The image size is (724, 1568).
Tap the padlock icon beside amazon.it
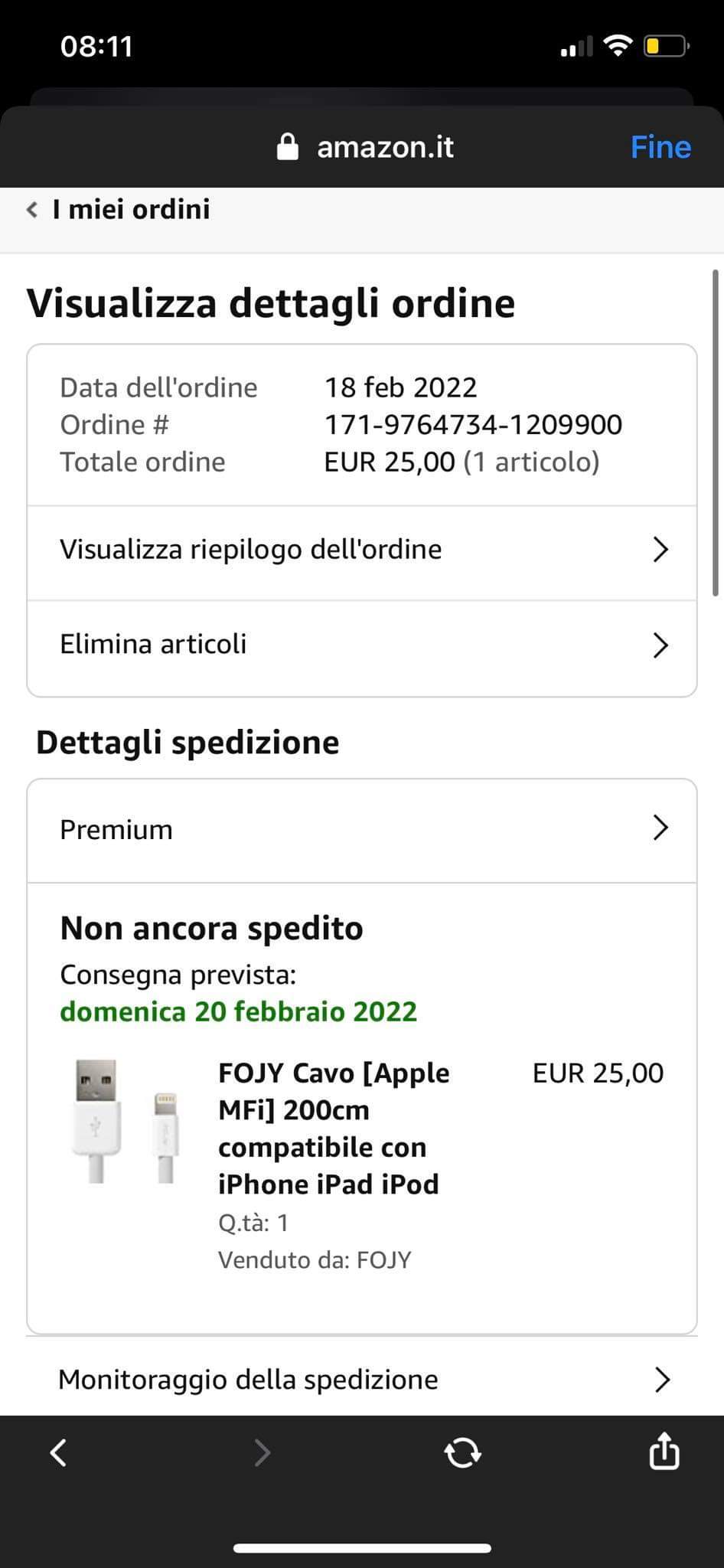click(x=287, y=146)
